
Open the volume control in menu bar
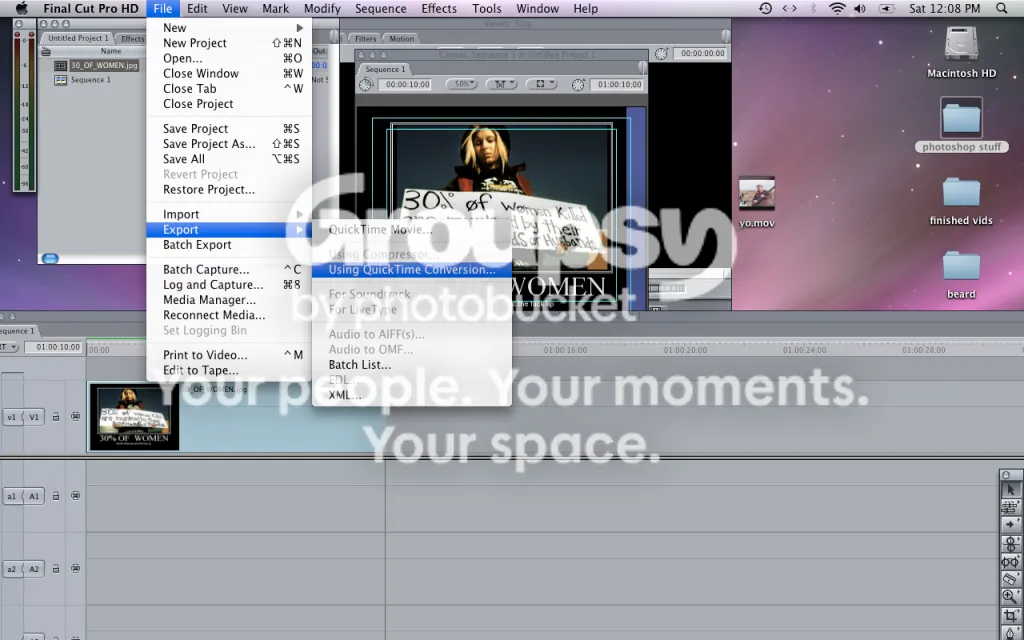click(x=860, y=8)
